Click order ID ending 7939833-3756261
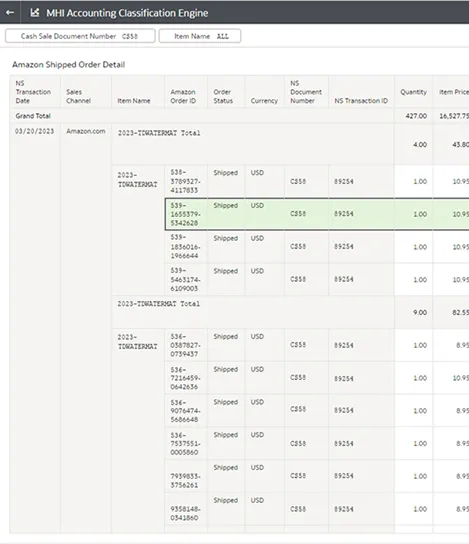This screenshot has height=544, width=469. [x=185, y=481]
